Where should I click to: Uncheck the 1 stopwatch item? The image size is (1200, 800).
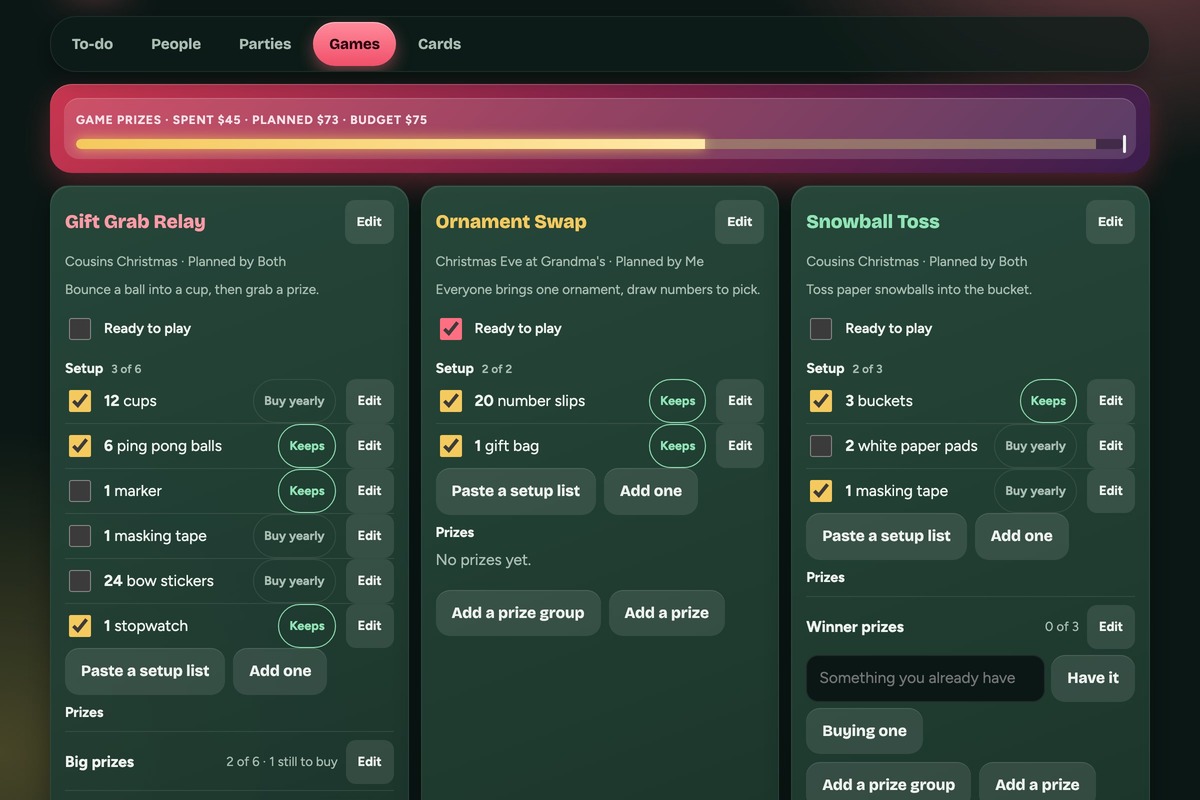[80, 626]
